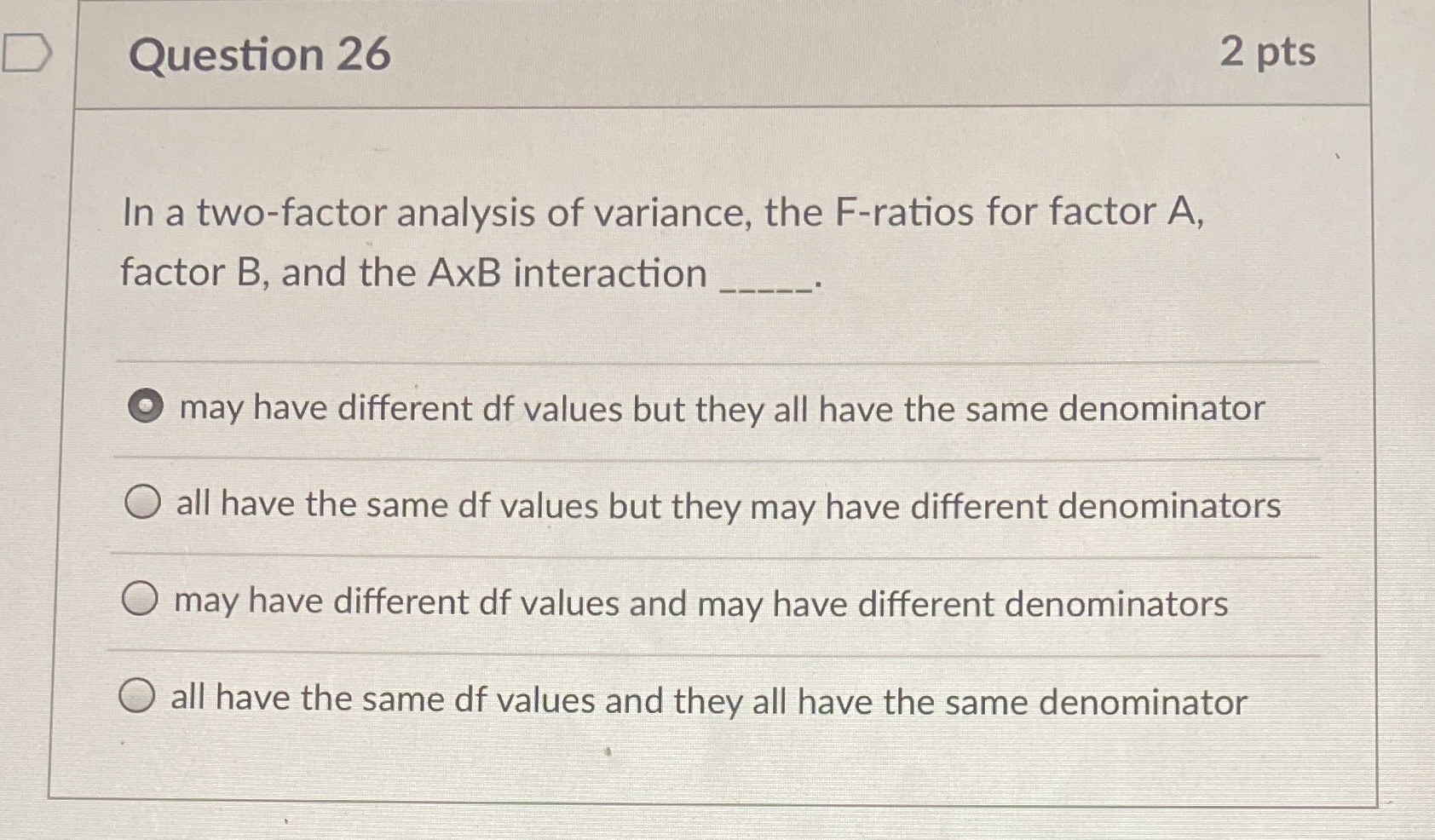Click the divider line below the question prompt
The height and width of the screenshot is (840, 1435).
point(716,358)
